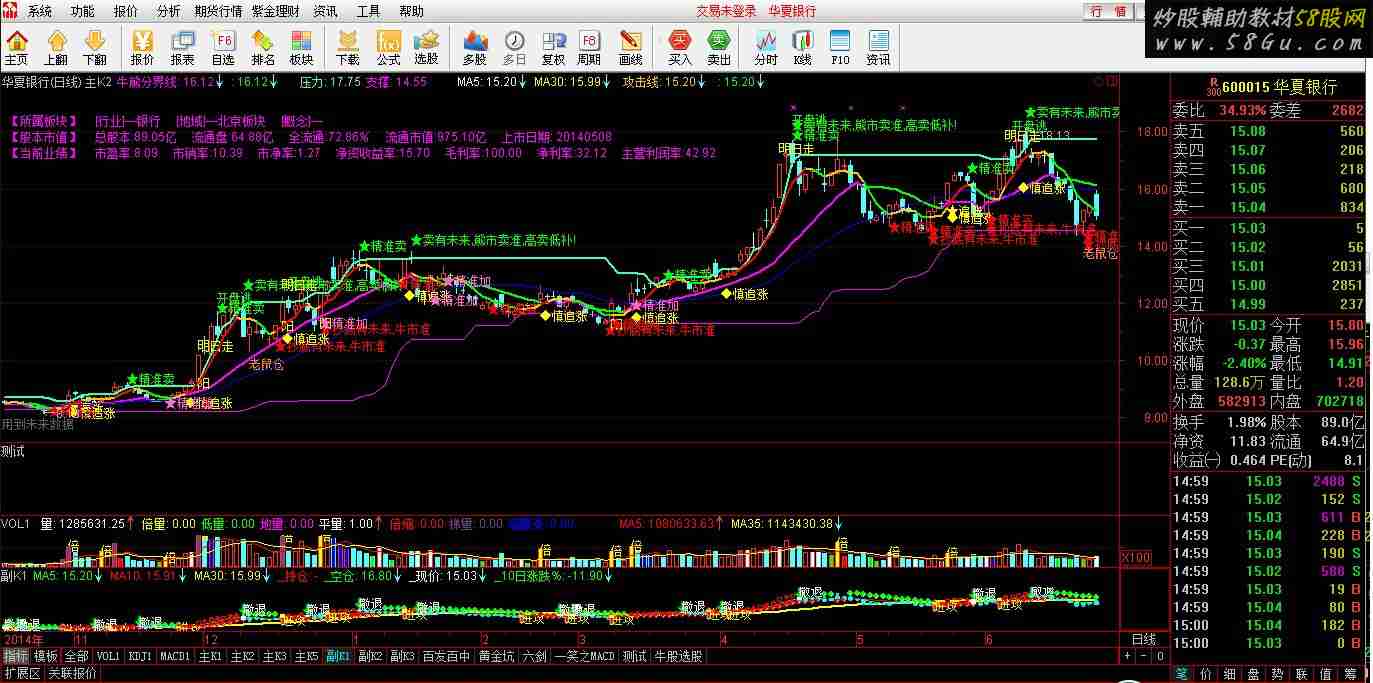Open the 排名 ranking icon

pyautogui.click(x=262, y=47)
